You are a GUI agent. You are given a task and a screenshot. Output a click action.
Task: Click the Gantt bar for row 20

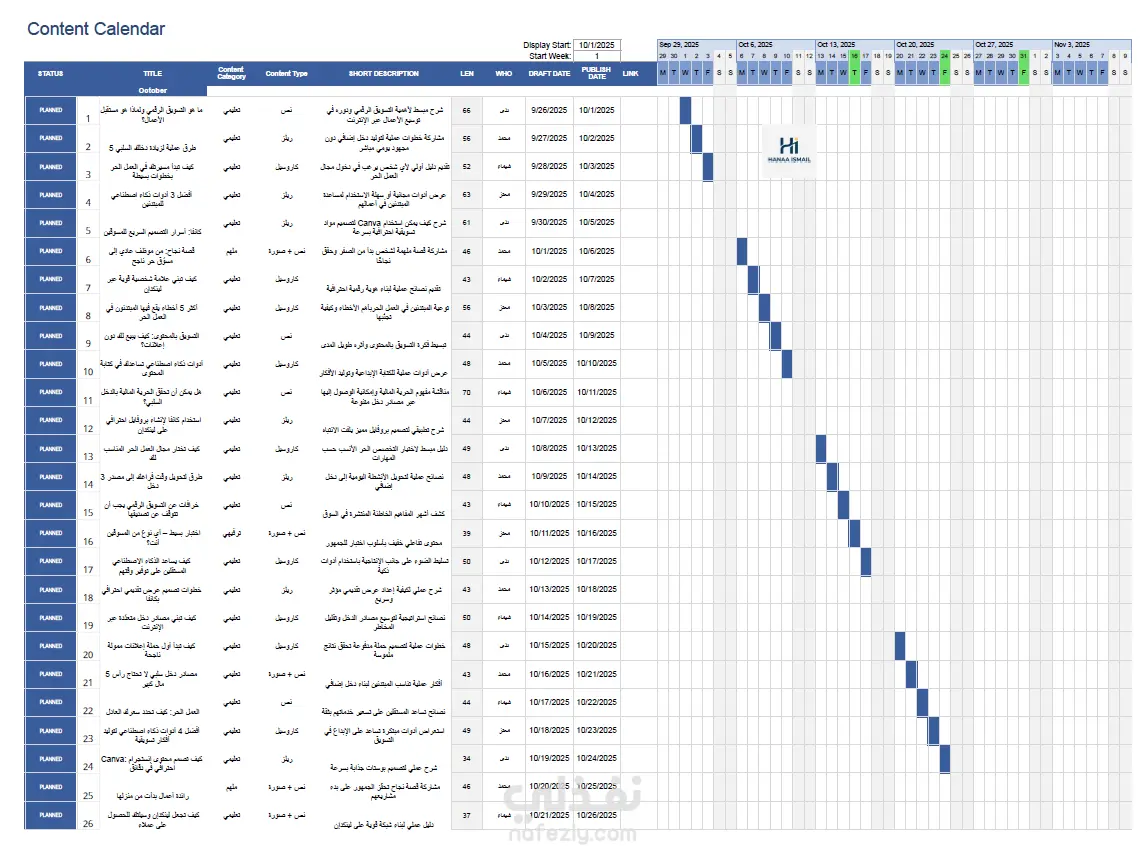coord(900,646)
